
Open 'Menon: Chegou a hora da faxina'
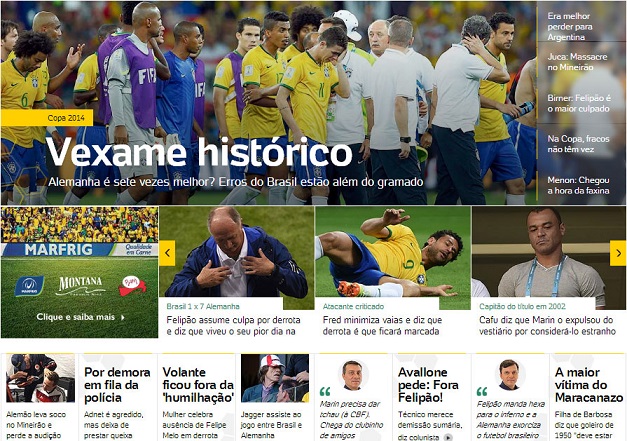pos(578,185)
